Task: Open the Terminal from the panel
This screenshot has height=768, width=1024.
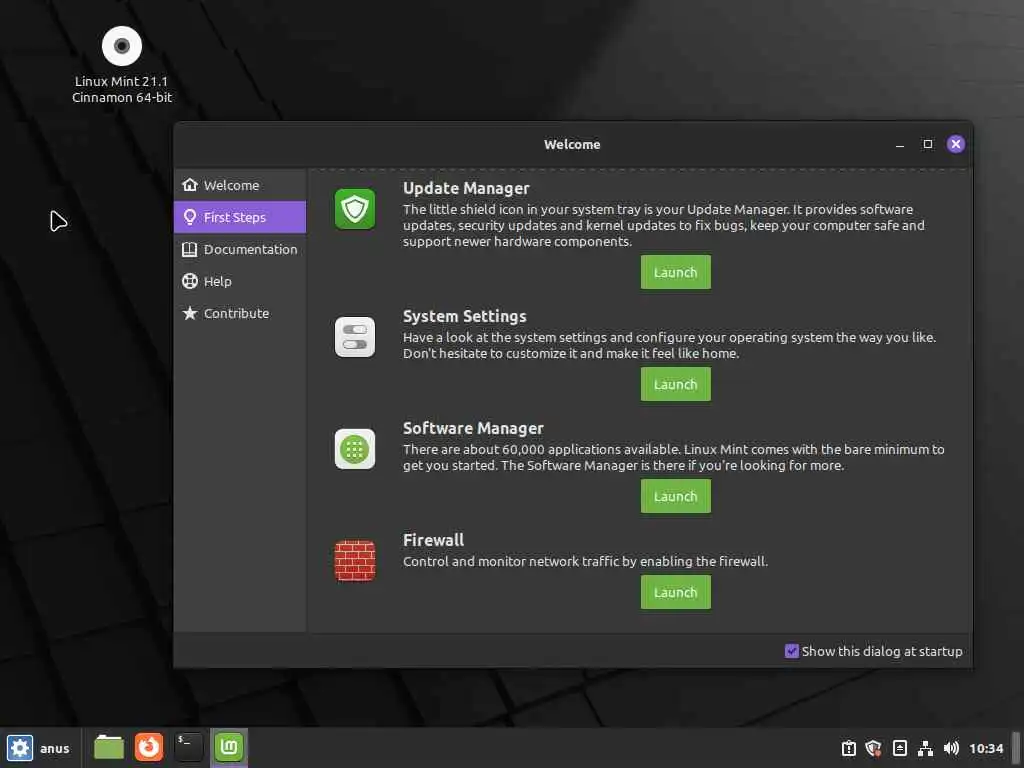Action: pyautogui.click(x=189, y=747)
